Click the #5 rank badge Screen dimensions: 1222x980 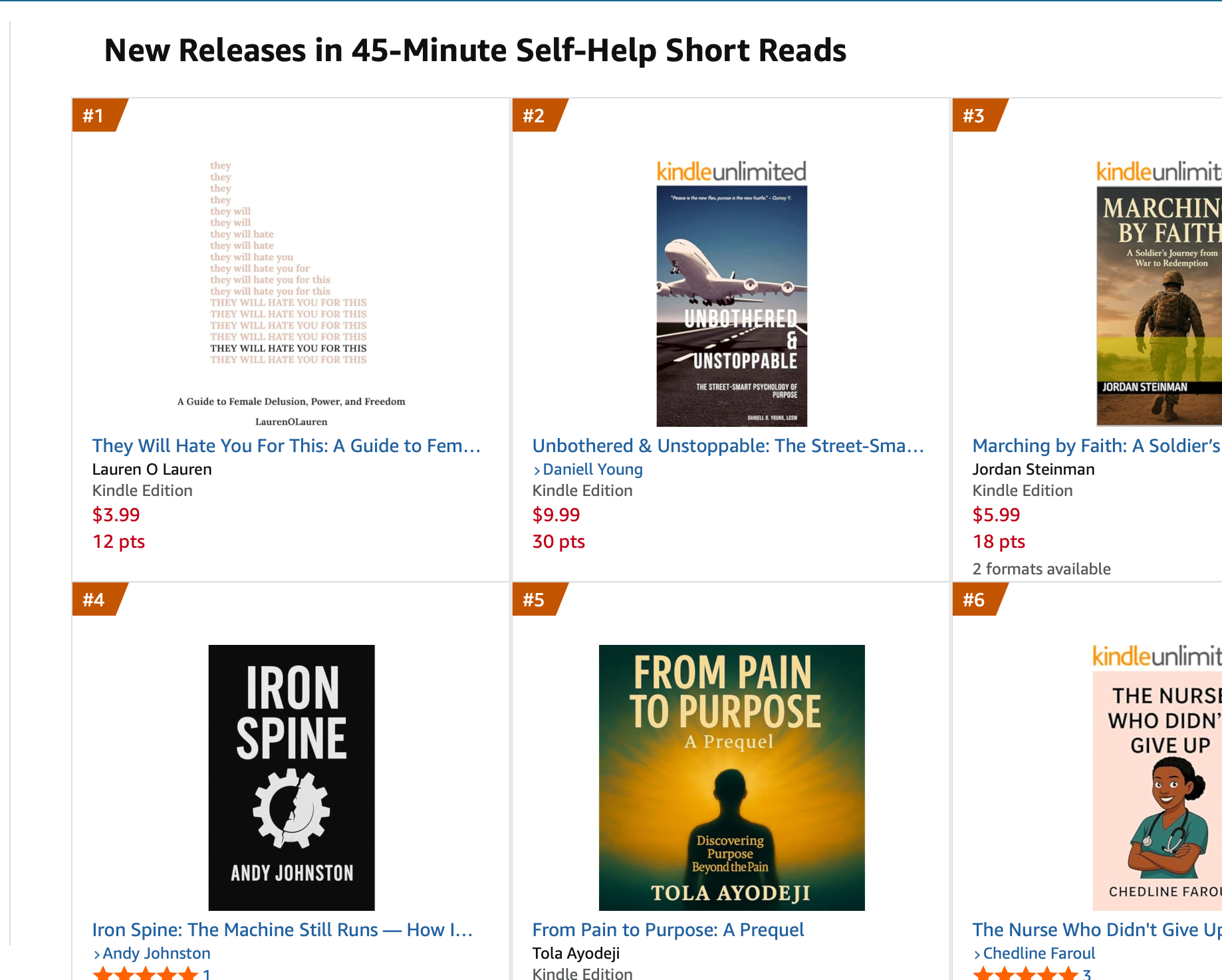tap(534, 600)
